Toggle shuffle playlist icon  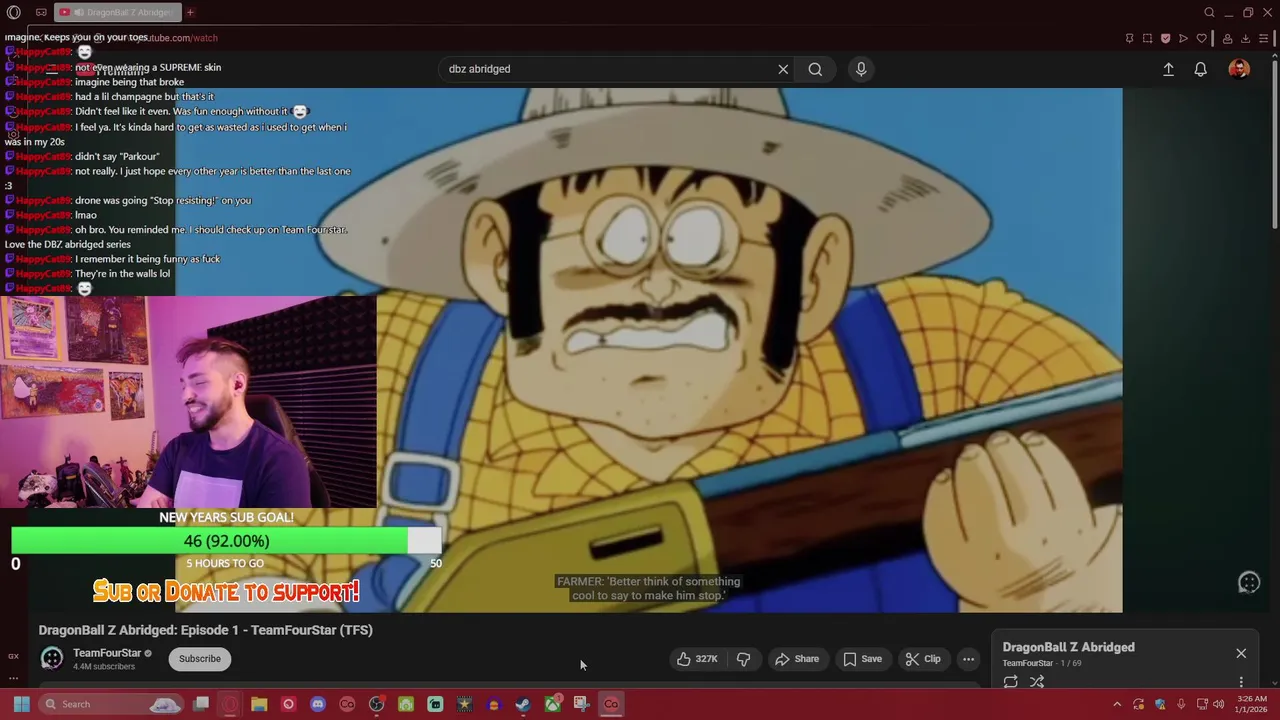tap(1037, 682)
